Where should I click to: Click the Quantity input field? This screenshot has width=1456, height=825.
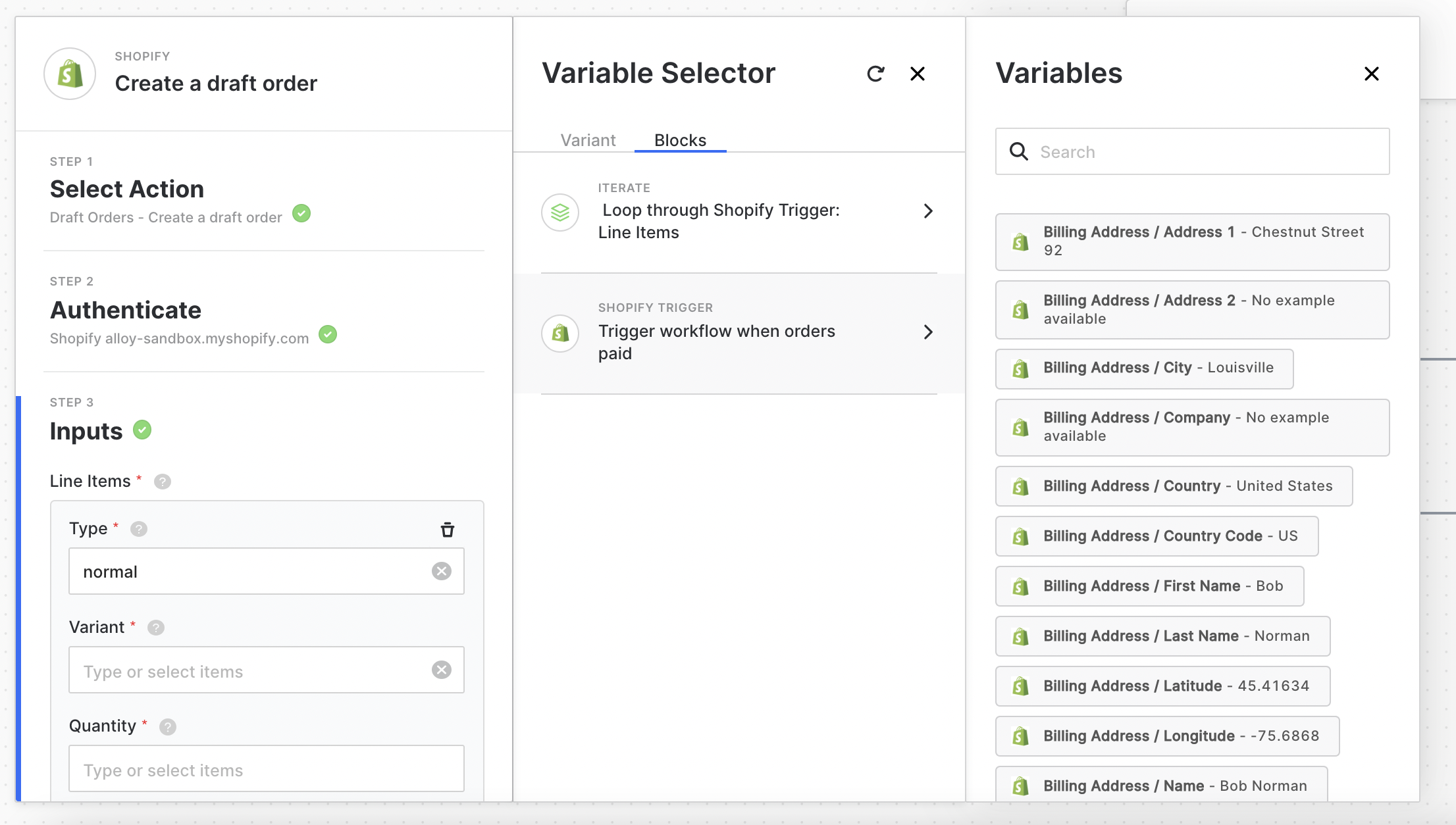pos(266,769)
